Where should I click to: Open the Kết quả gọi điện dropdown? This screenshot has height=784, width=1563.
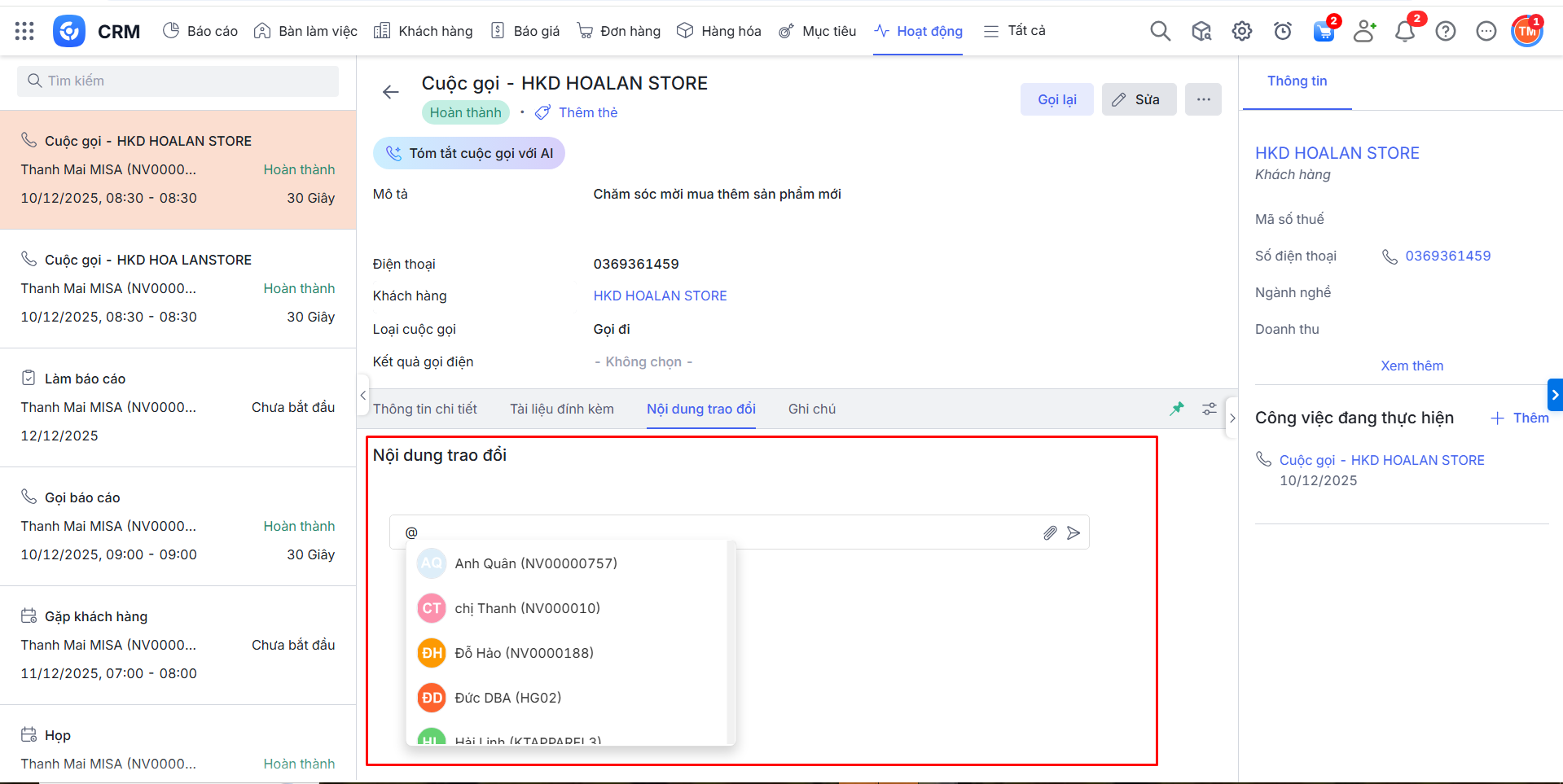(x=643, y=361)
